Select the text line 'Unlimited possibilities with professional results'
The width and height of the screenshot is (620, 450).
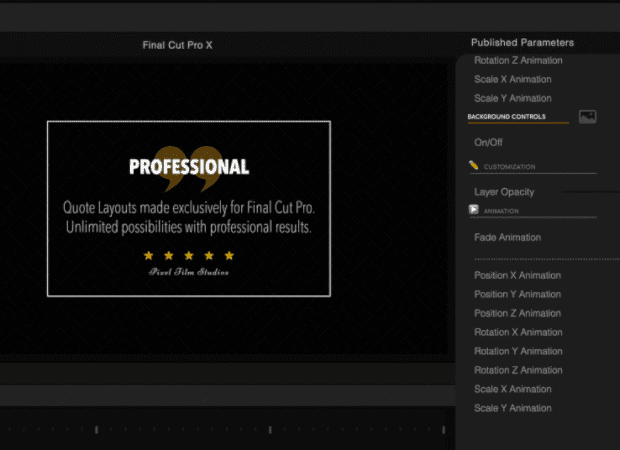[x=189, y=227]
